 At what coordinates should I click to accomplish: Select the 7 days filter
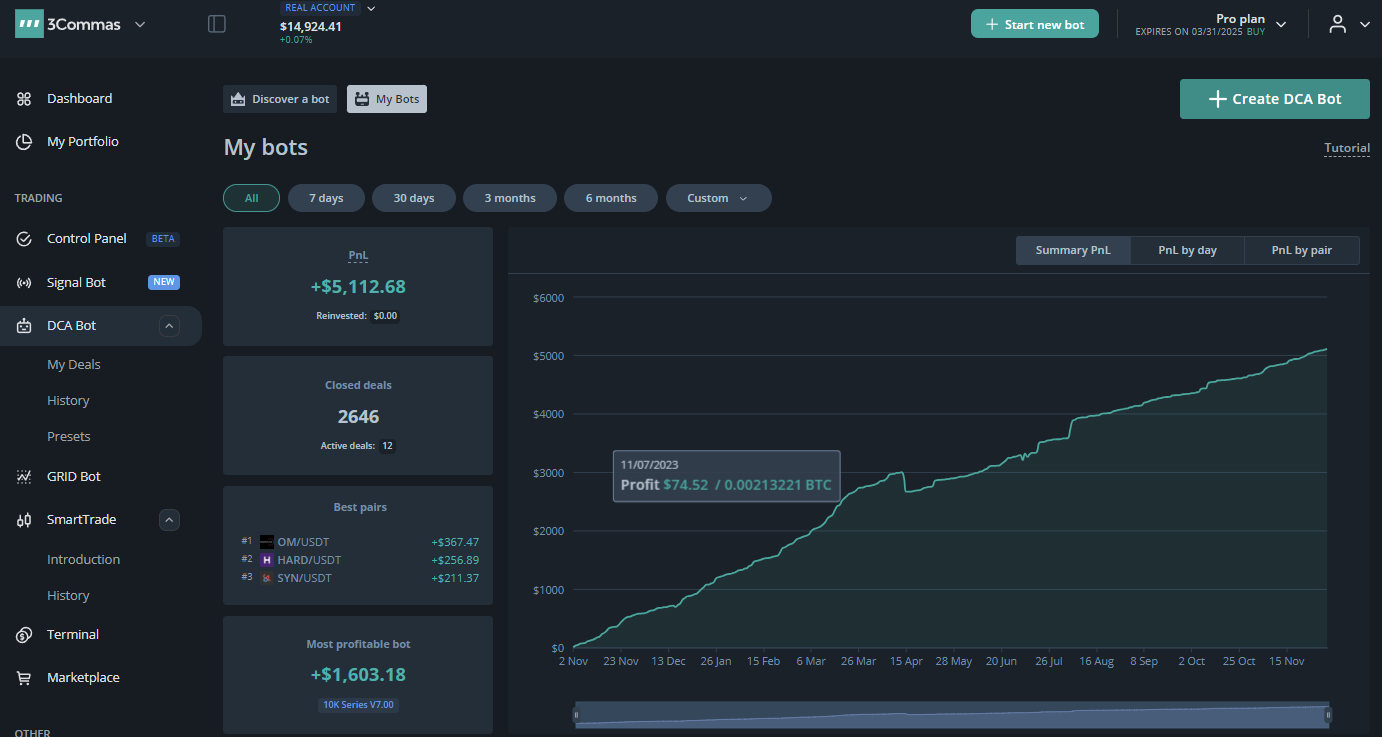[326, 198]
